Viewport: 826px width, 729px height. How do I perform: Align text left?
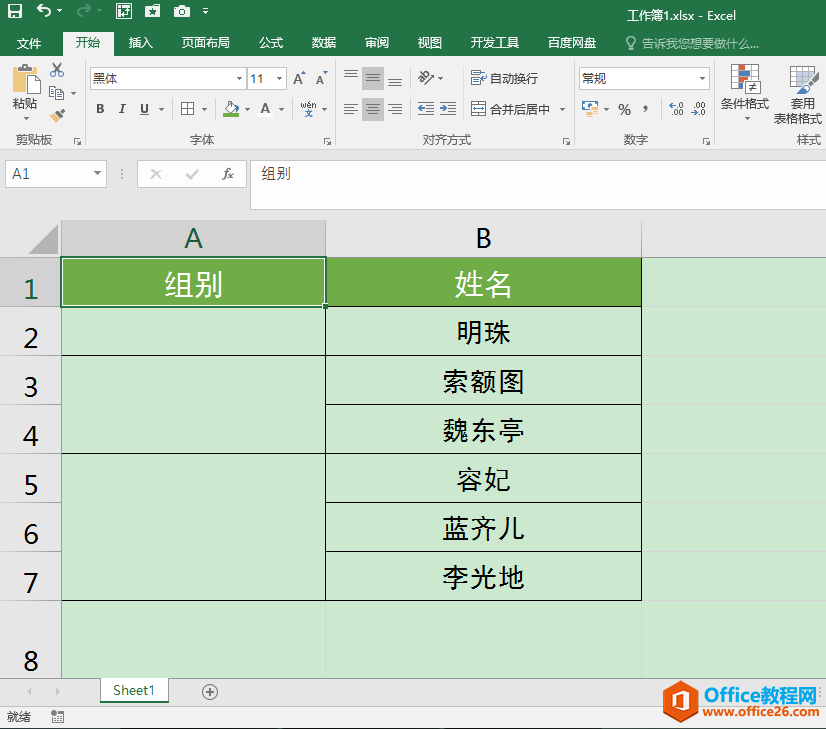click(x=351, y=109)
